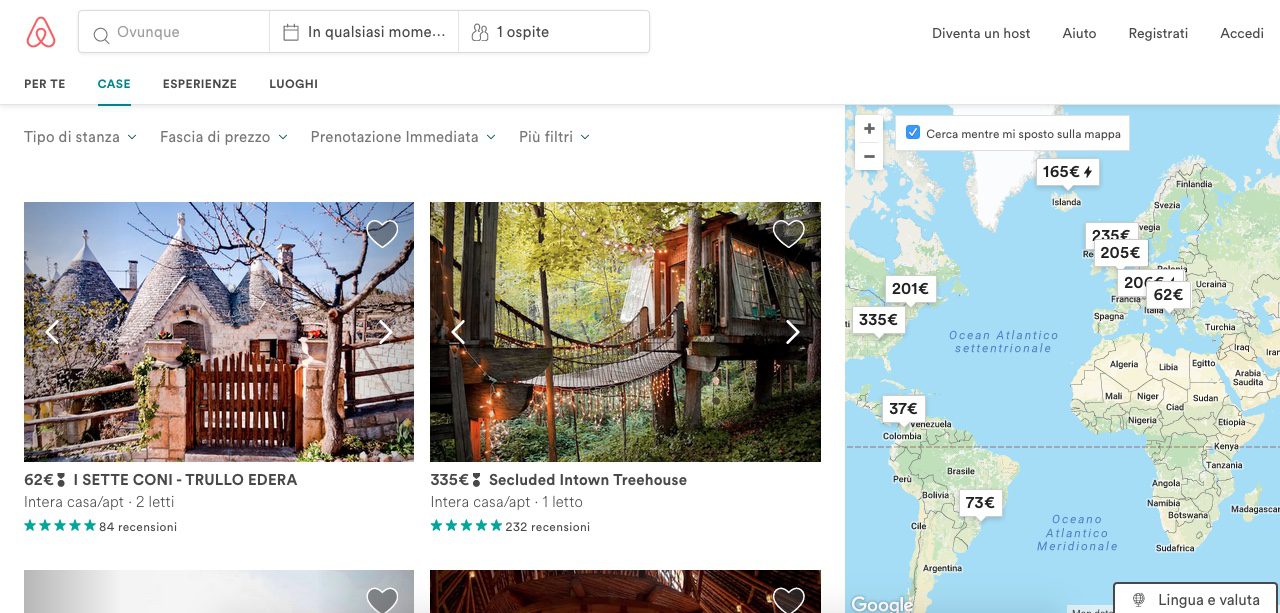This screenshot has width=1280, height=613.
Task: Click the Airbnb logo icon
Action: [41, 33]
